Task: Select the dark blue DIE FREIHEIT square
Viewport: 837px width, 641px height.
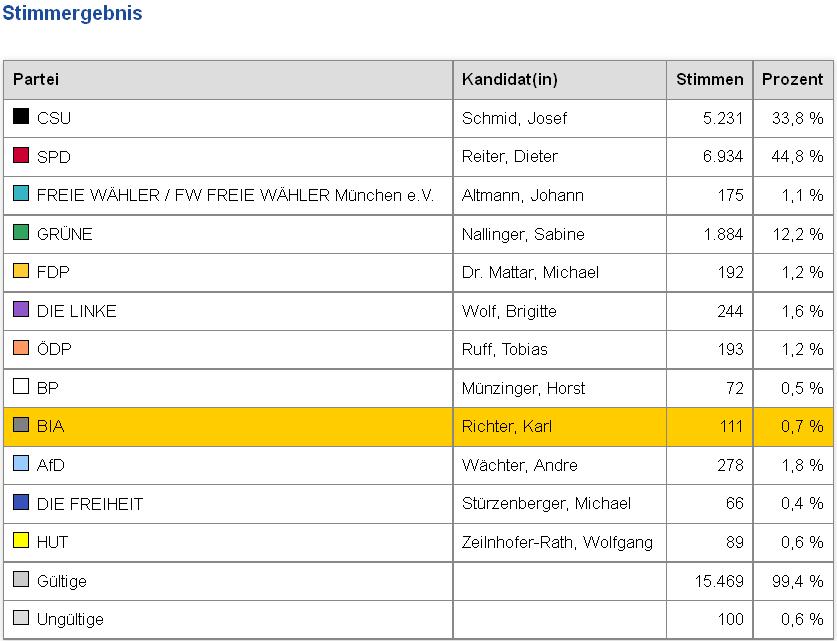Action: click(21, 502)
